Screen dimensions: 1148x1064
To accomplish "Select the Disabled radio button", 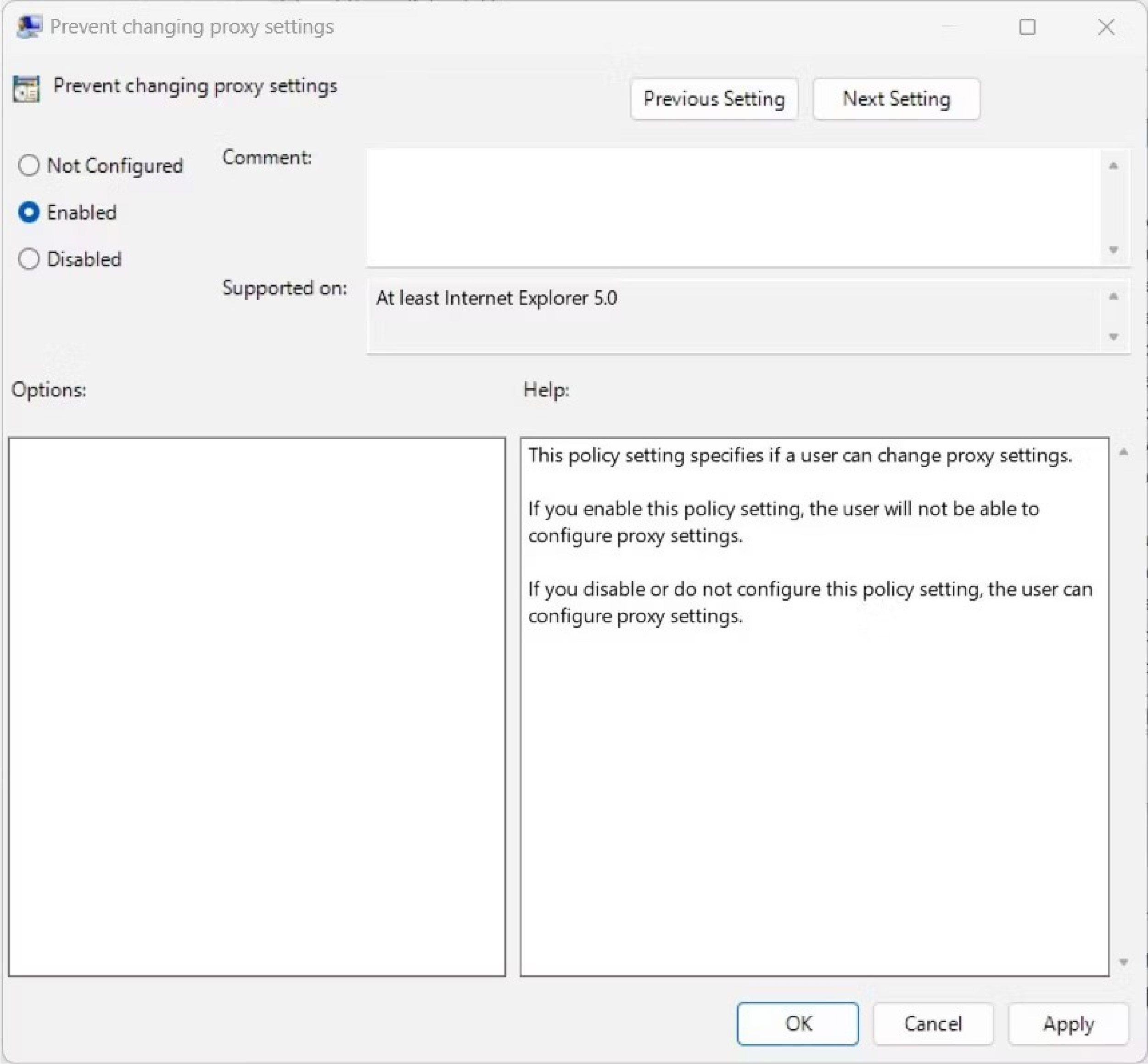I will click(28, 259).
